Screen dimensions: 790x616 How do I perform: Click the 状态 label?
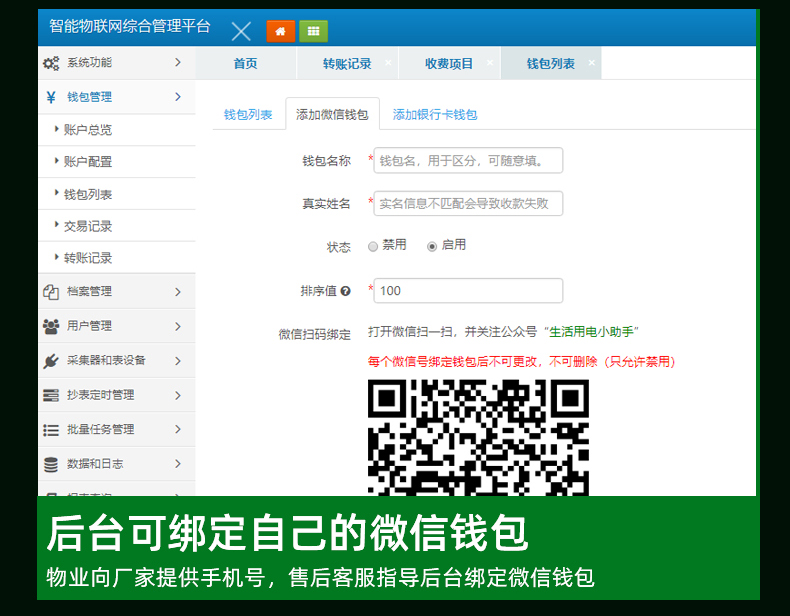(338, 247)
